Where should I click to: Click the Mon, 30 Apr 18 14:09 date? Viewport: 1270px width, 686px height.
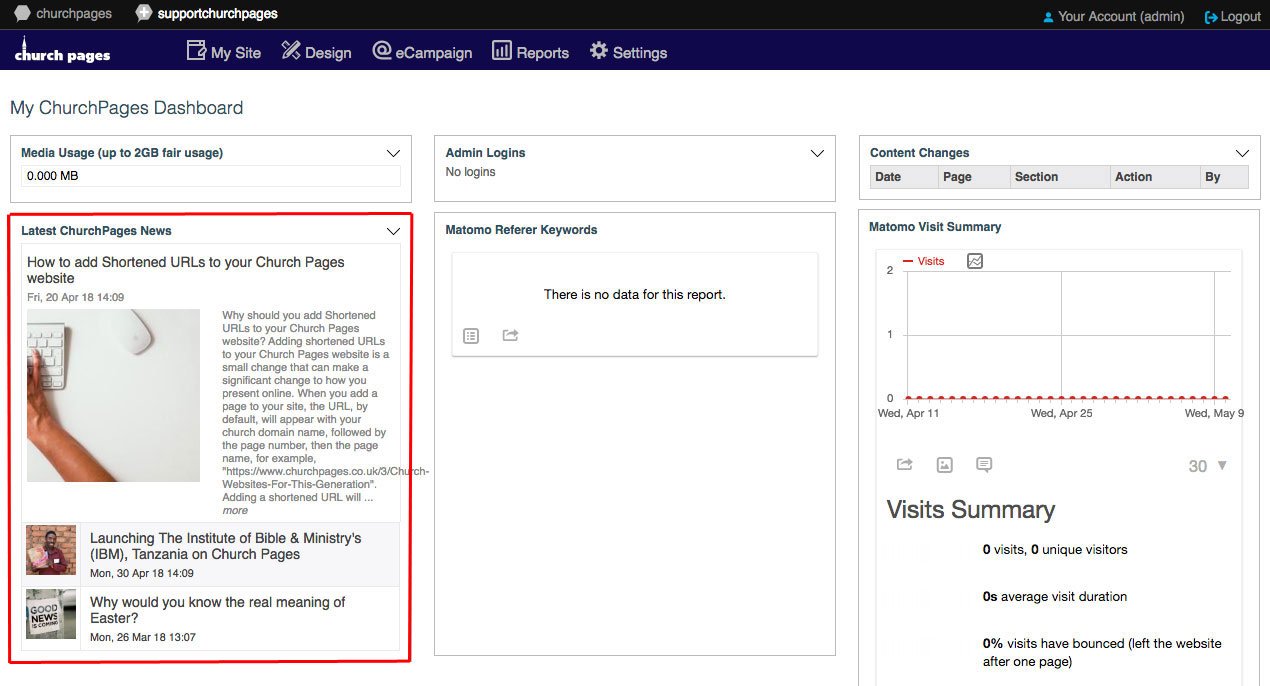coord(142,573)
